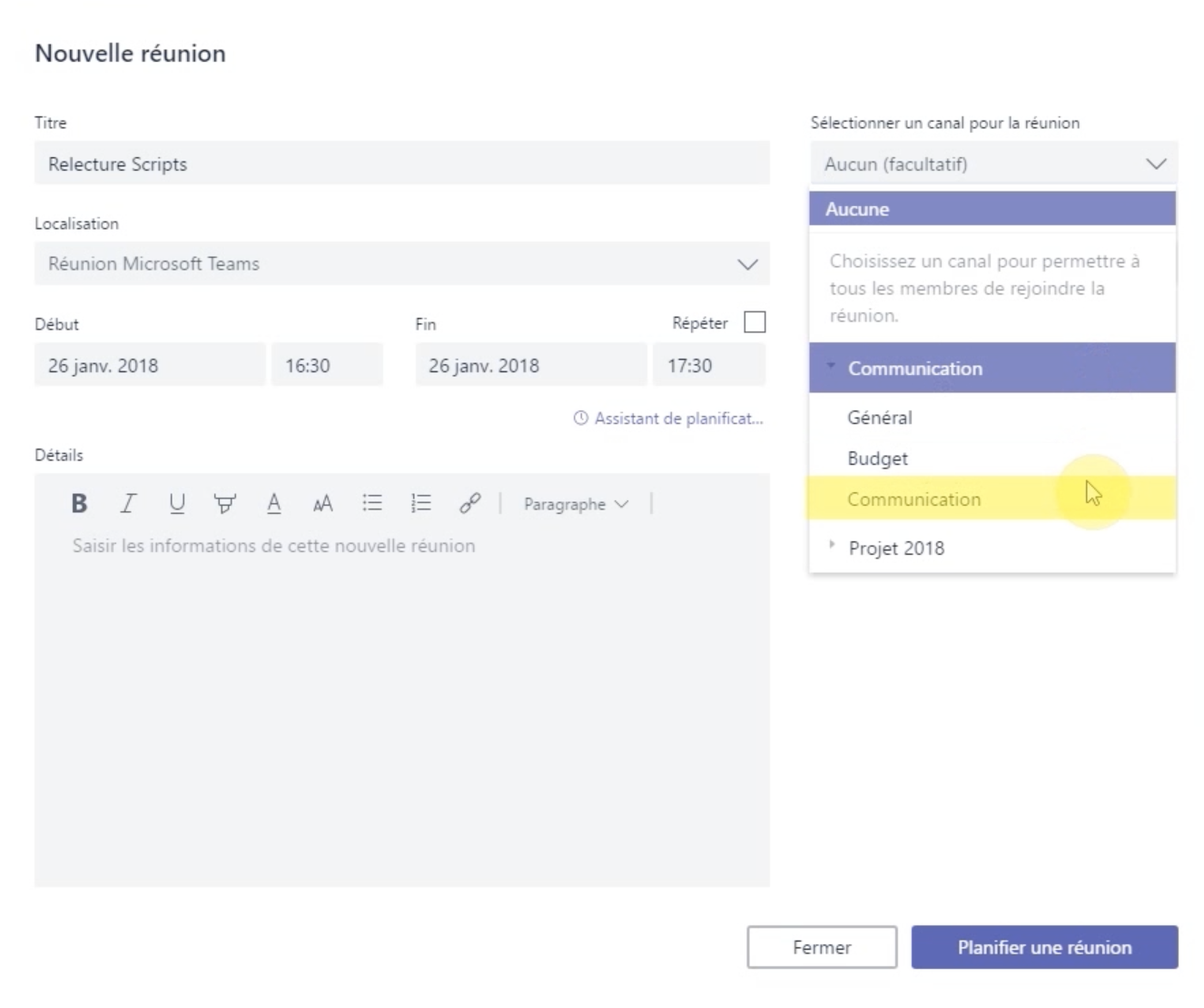
Task: Click the clock icon beside Assistant de planification
Action: pyautogui.click(x=581, y=419)
